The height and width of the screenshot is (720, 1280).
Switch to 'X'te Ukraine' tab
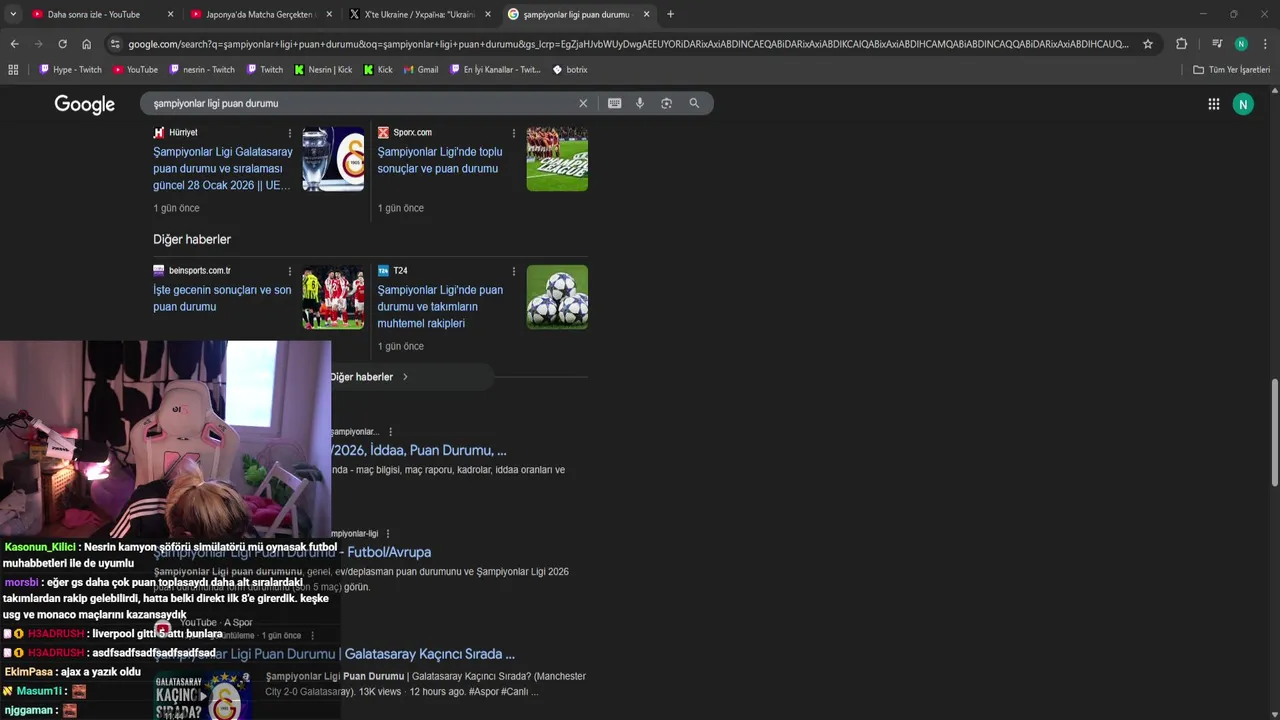pos(419,14)
